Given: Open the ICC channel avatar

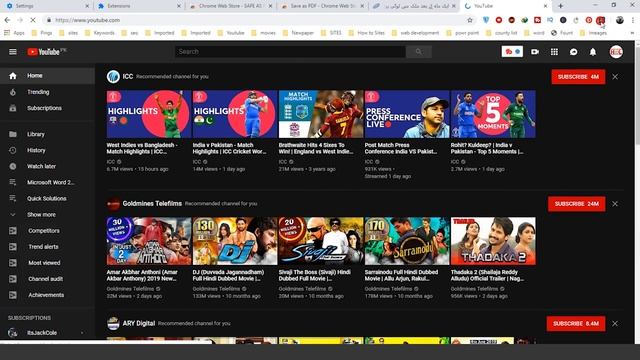Looking at the screenshot, I should pos(113,76).
